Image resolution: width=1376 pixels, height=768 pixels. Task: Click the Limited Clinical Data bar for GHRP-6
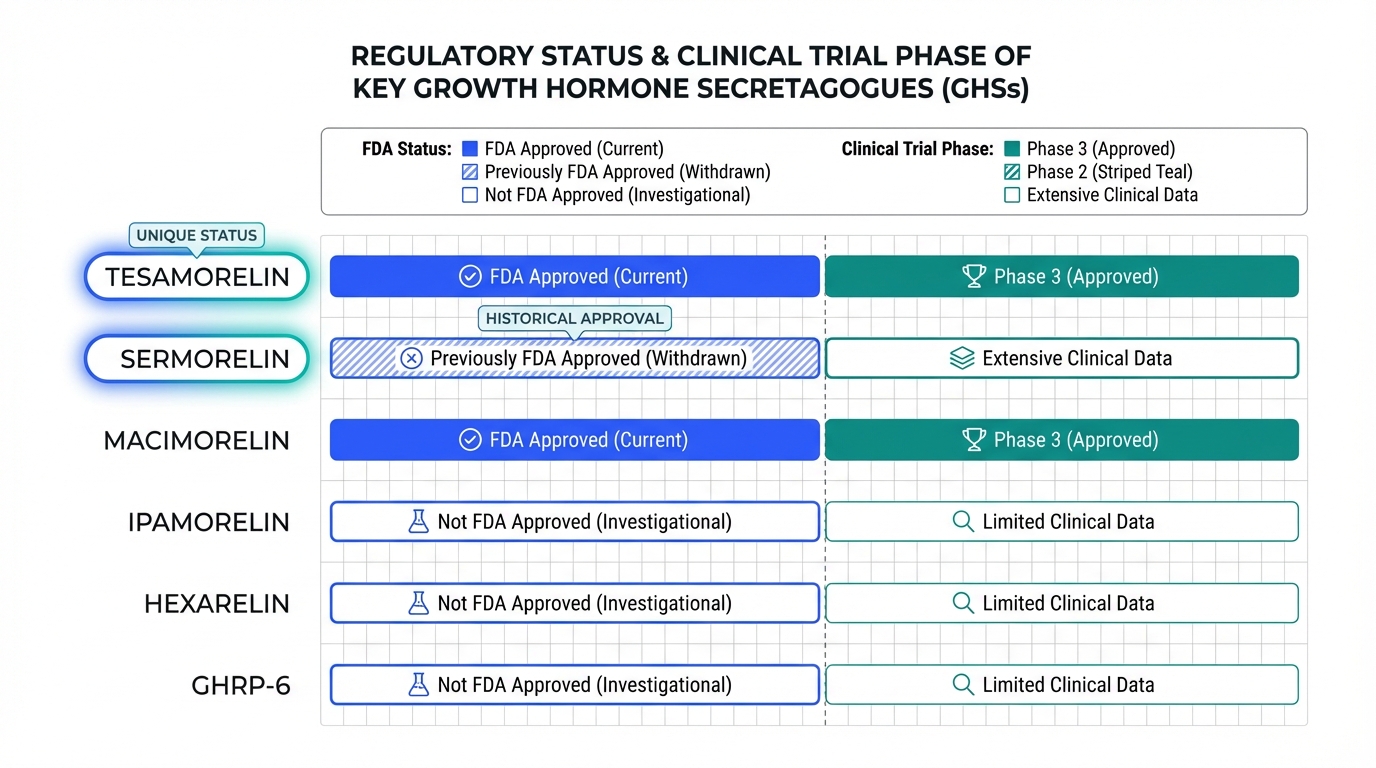1061,685
